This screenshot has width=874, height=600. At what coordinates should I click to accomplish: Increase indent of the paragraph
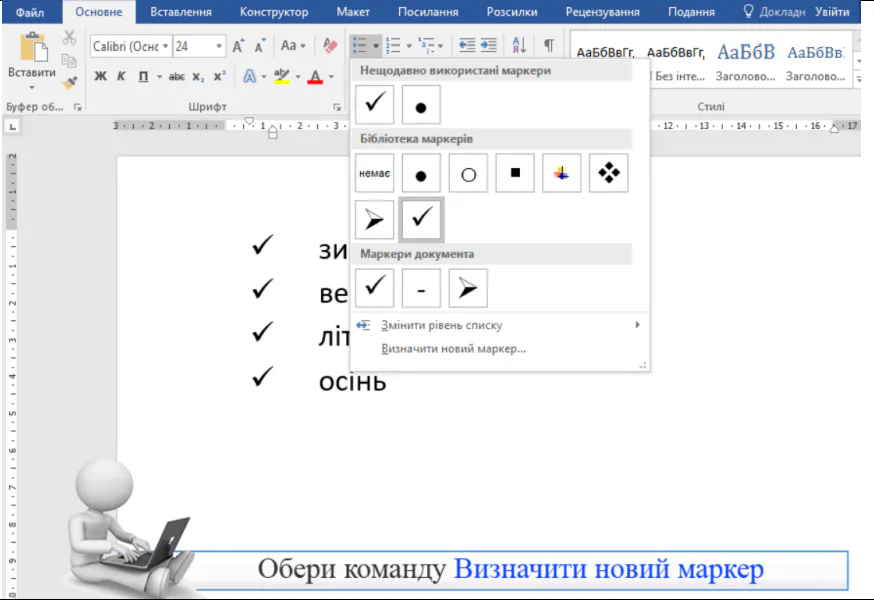pos(488,46)
